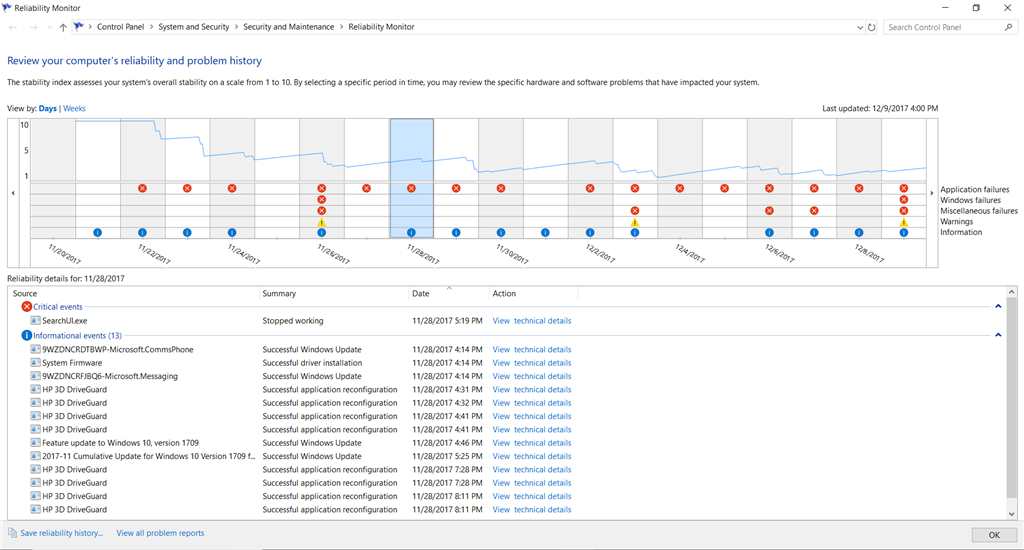
Task: Select the SearchUI.exe row
Action: click(x=507, y=321)
